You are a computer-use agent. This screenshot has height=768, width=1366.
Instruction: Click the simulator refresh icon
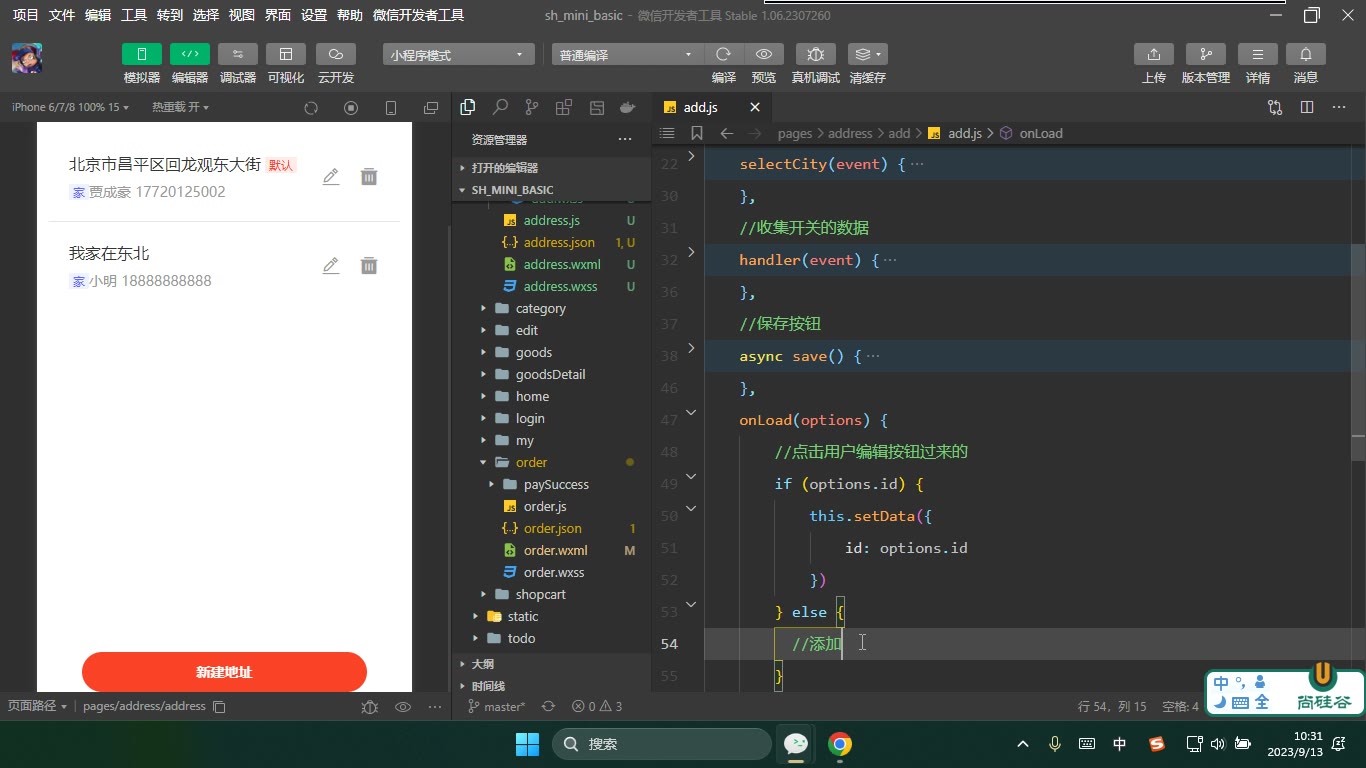tap(311, 108)
